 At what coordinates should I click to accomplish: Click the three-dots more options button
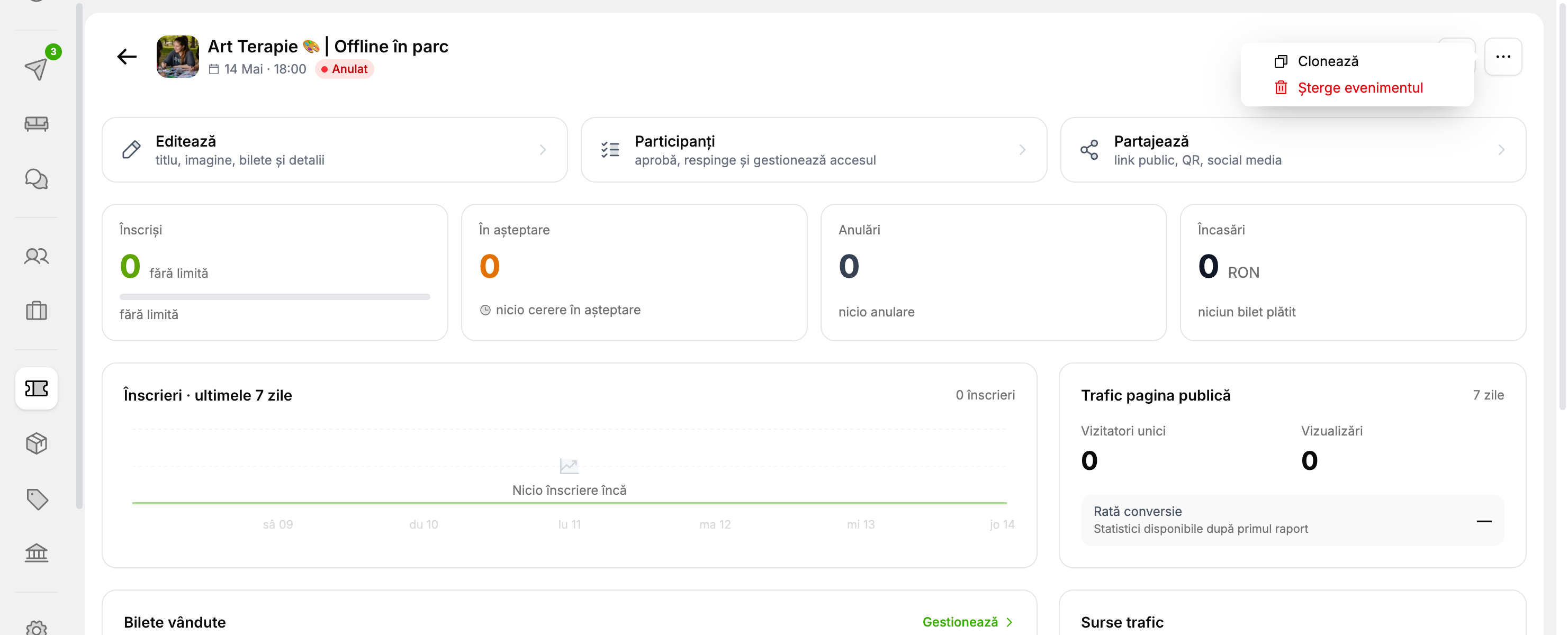(x=1503, y=57)
